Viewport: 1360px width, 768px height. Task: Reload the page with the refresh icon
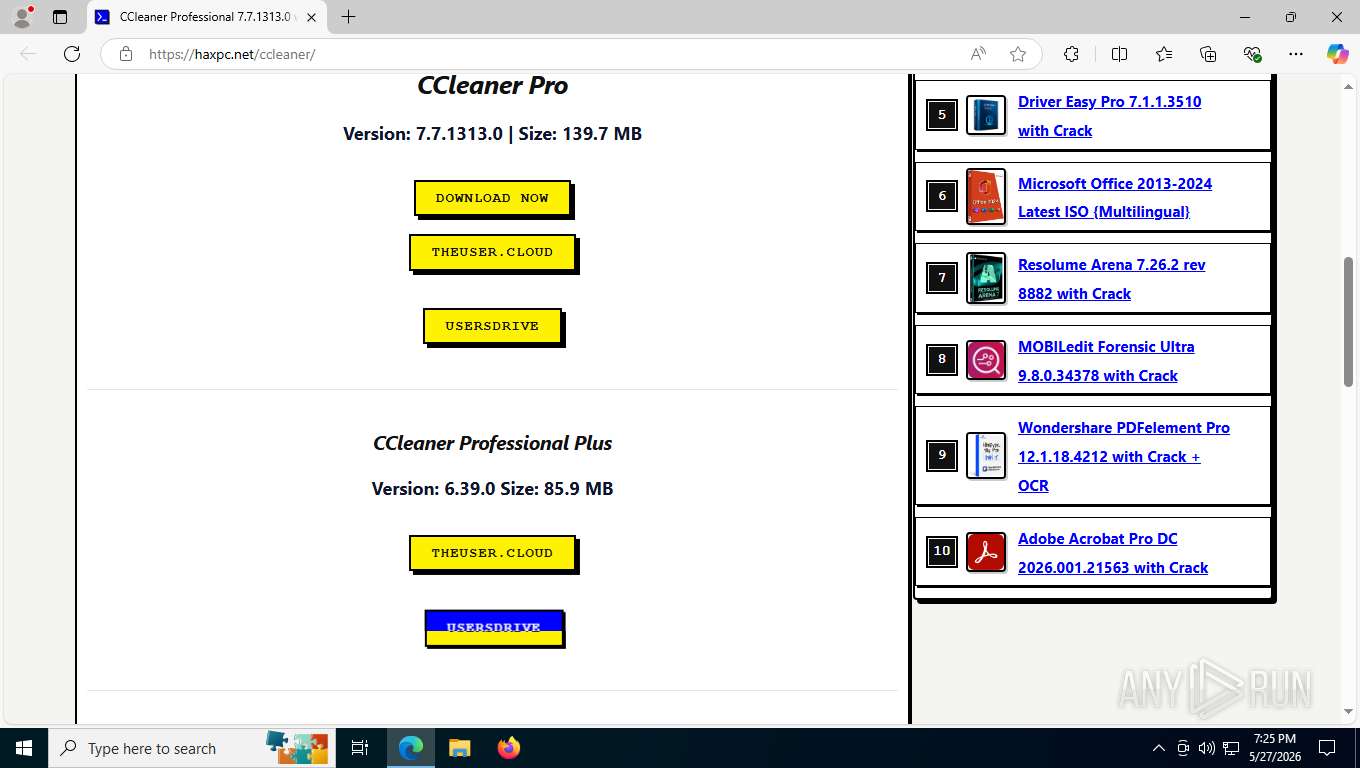(72, 54)
